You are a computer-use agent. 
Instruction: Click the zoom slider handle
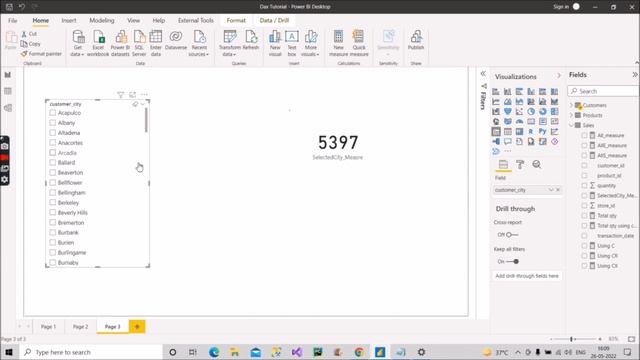point(571,339)
